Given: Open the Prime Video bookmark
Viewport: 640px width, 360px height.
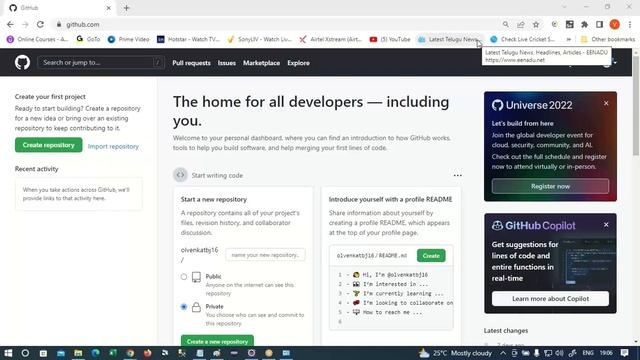Looking at the screenshot, I should [x=129, y=39].
